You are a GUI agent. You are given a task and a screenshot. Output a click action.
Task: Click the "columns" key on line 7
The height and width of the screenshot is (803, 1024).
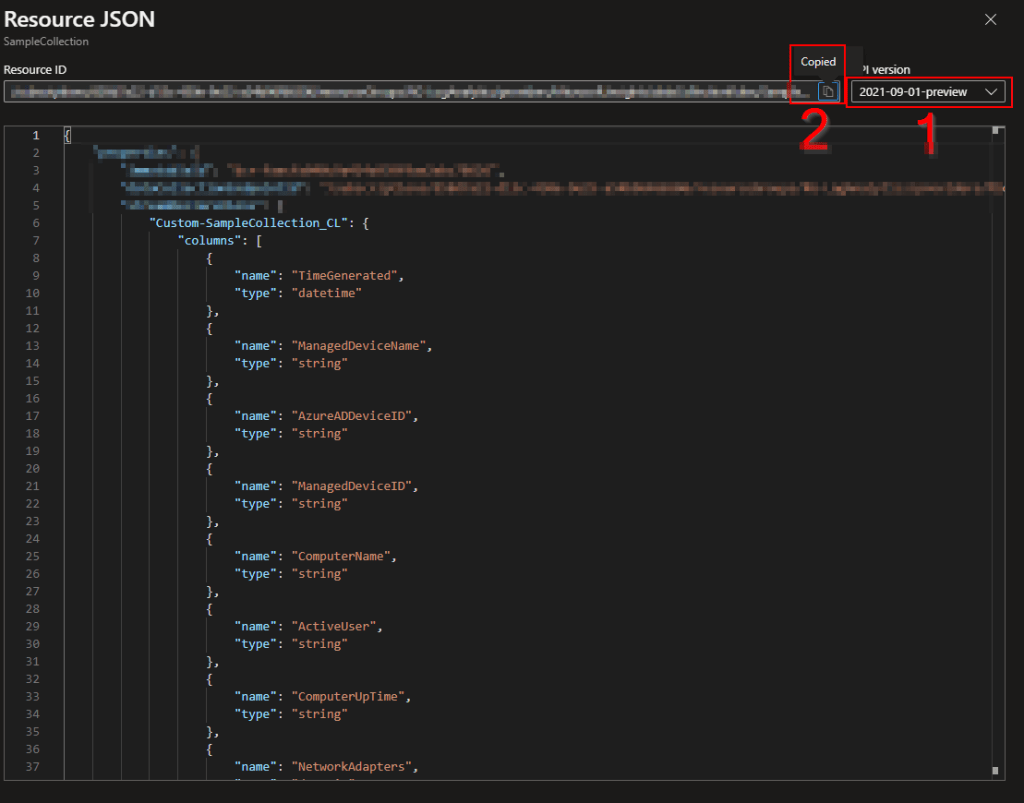(210, 241)
